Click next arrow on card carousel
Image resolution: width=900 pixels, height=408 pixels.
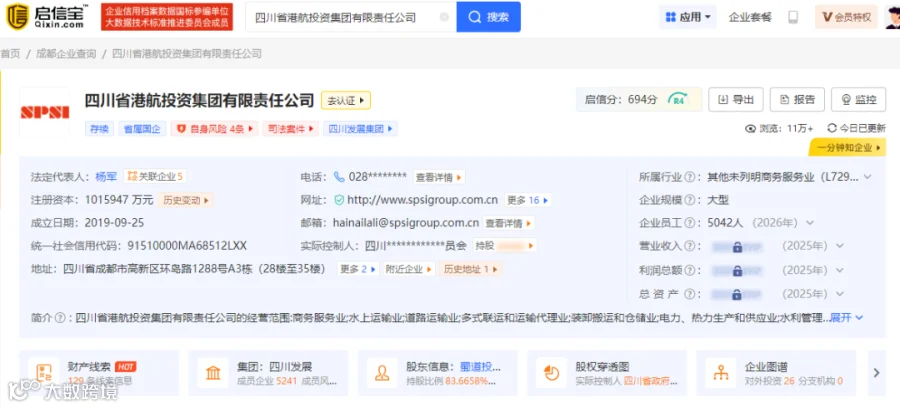(x=876, y=373)
